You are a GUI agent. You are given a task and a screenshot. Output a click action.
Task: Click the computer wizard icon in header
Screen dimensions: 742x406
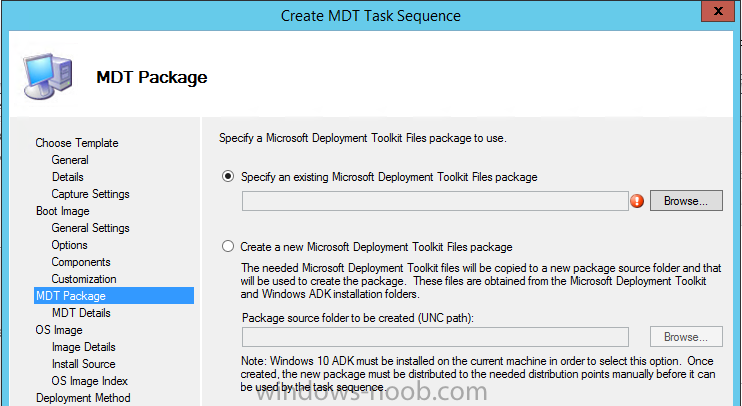pos(48,76)
